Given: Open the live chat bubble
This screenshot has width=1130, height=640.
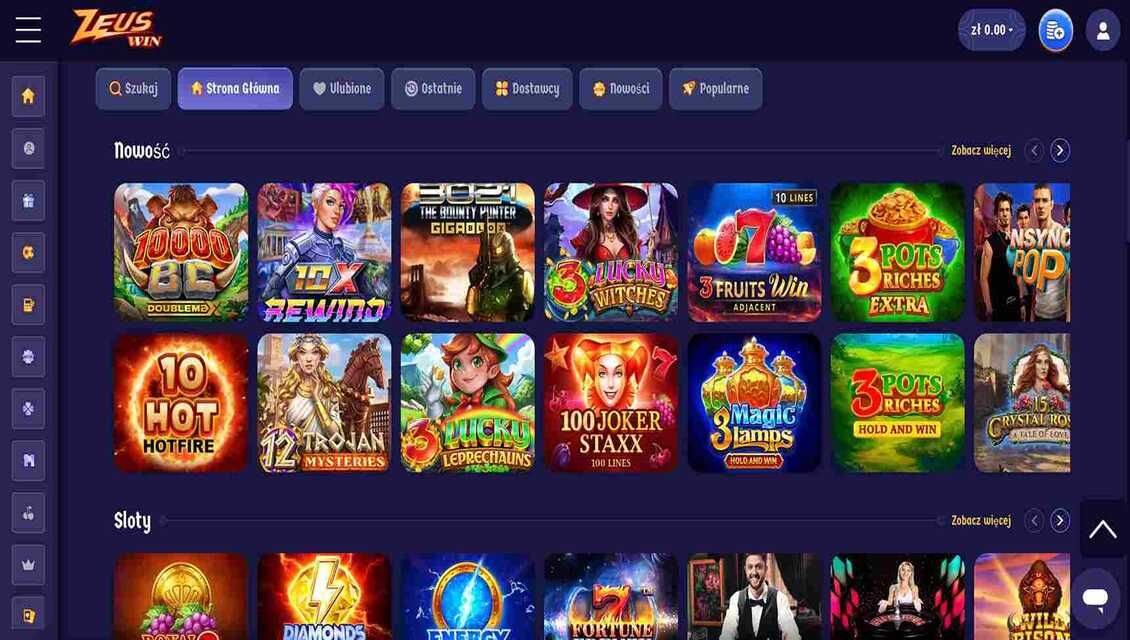Looking at the screenshot, I should click(1095, 597).
